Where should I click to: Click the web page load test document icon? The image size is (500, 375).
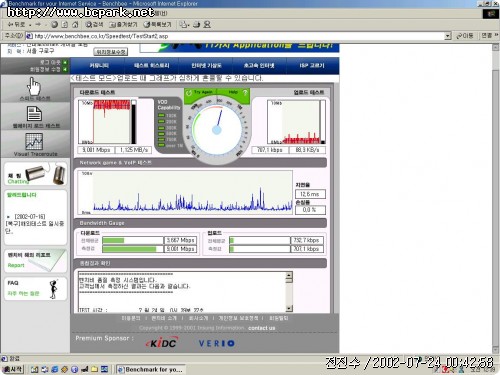34,114
